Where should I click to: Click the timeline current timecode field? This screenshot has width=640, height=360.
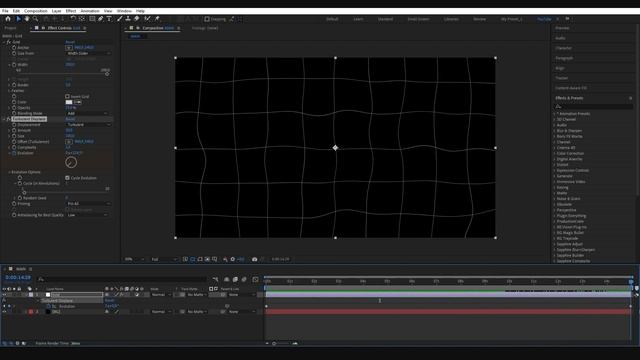tap(18, 278)
